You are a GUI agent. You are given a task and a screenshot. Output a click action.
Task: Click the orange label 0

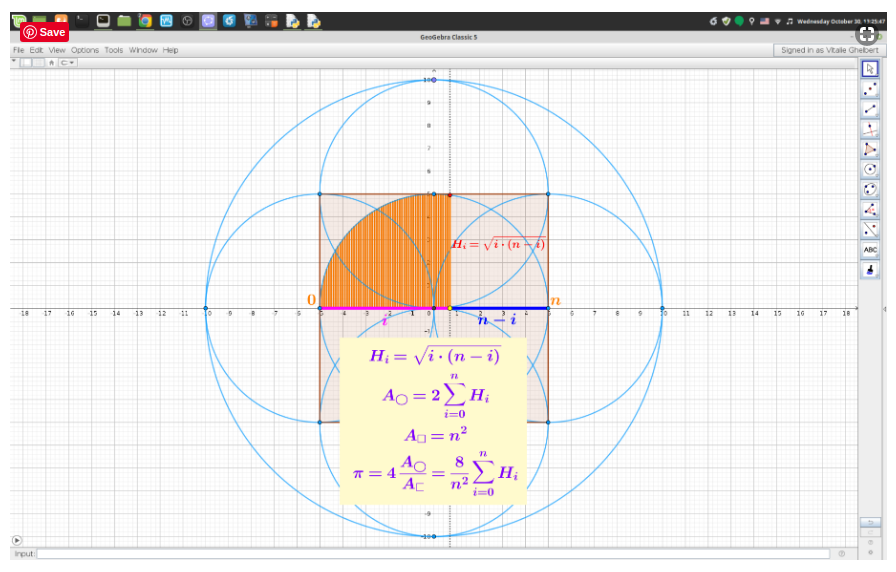point(311,299)
